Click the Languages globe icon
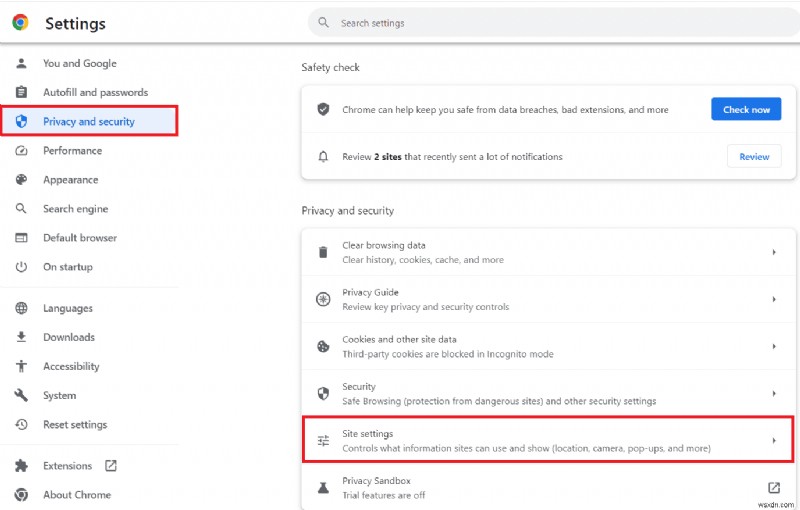Viewport: 800px width, 510px height. (21, 308)
